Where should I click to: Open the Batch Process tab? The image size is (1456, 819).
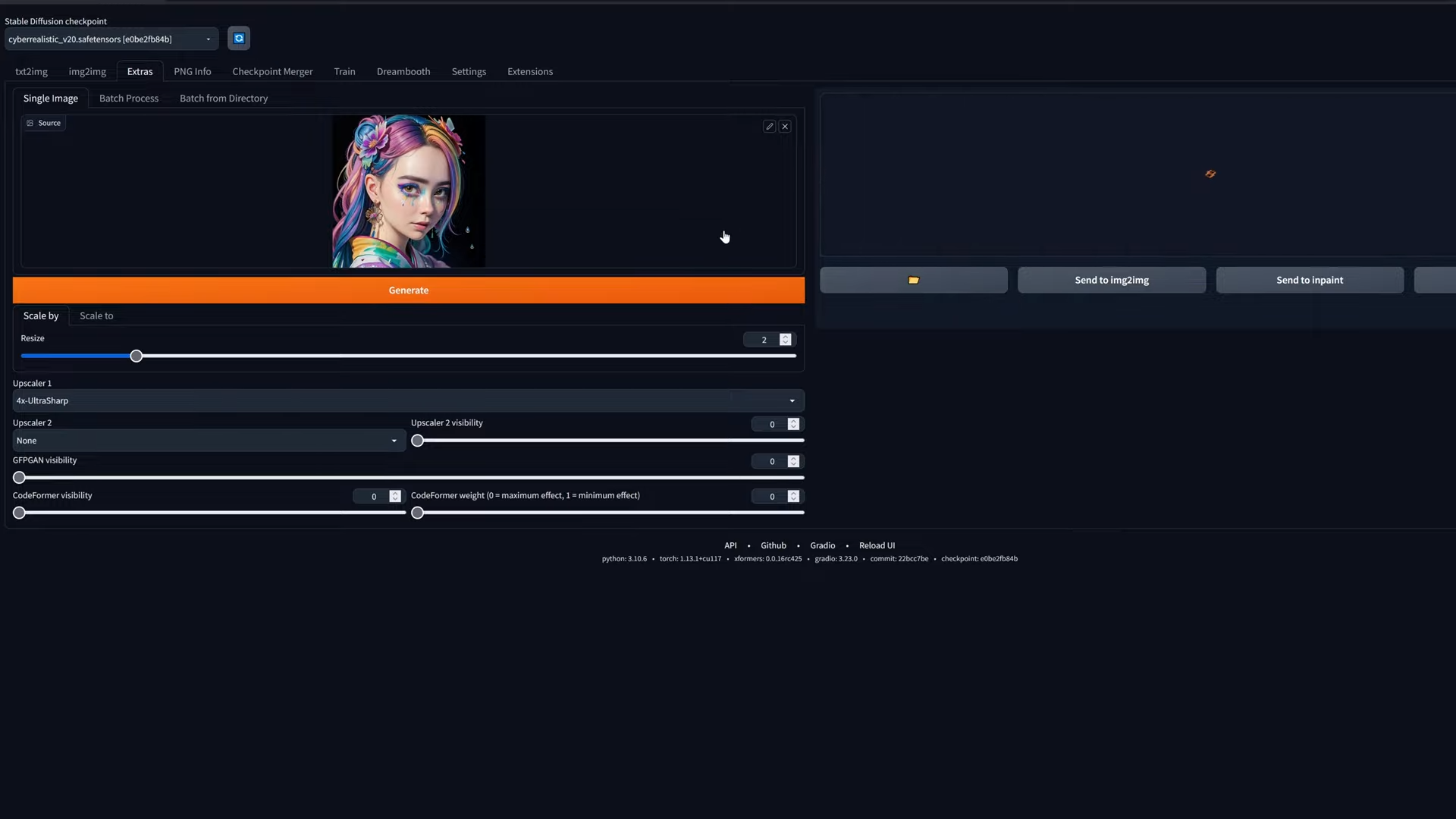click(x=129, y=99)
